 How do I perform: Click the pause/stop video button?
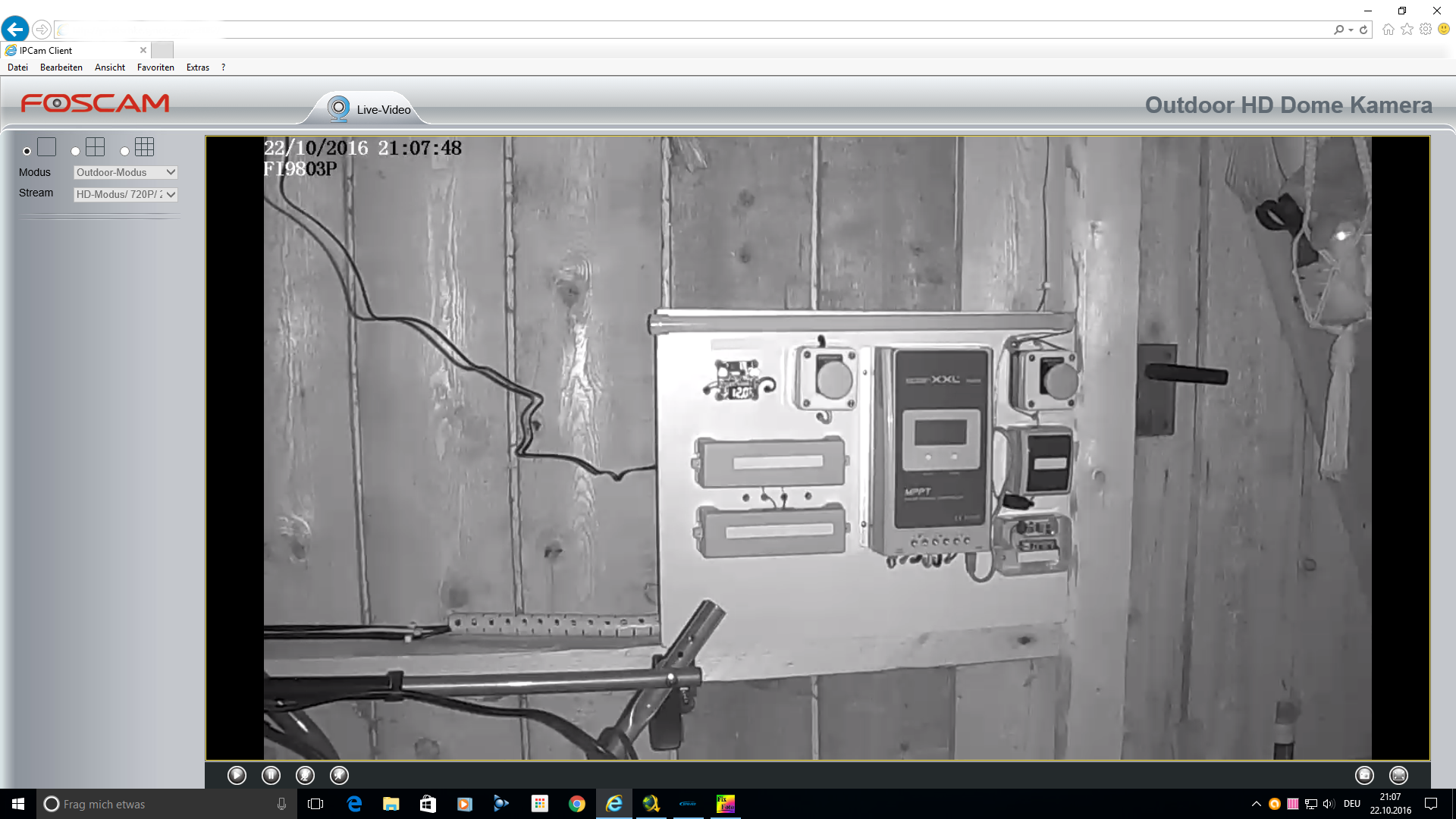click(271, 775)
